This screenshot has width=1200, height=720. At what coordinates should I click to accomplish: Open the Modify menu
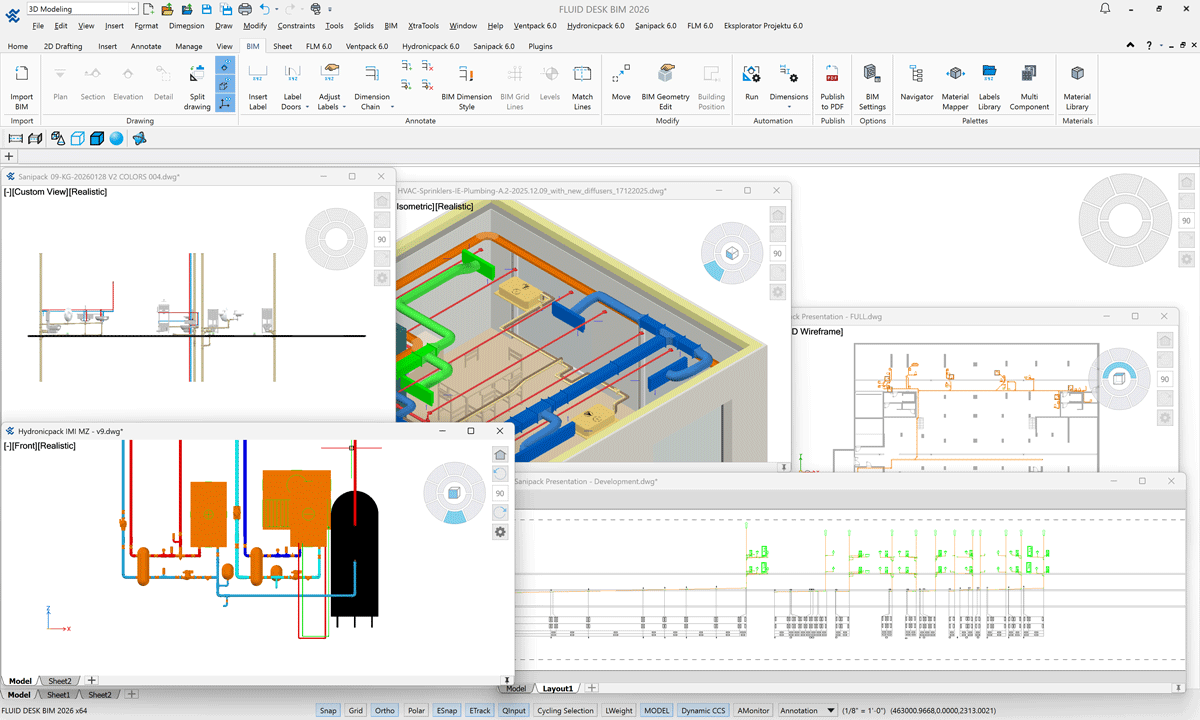pyautogui.click(x=255, y=25)
